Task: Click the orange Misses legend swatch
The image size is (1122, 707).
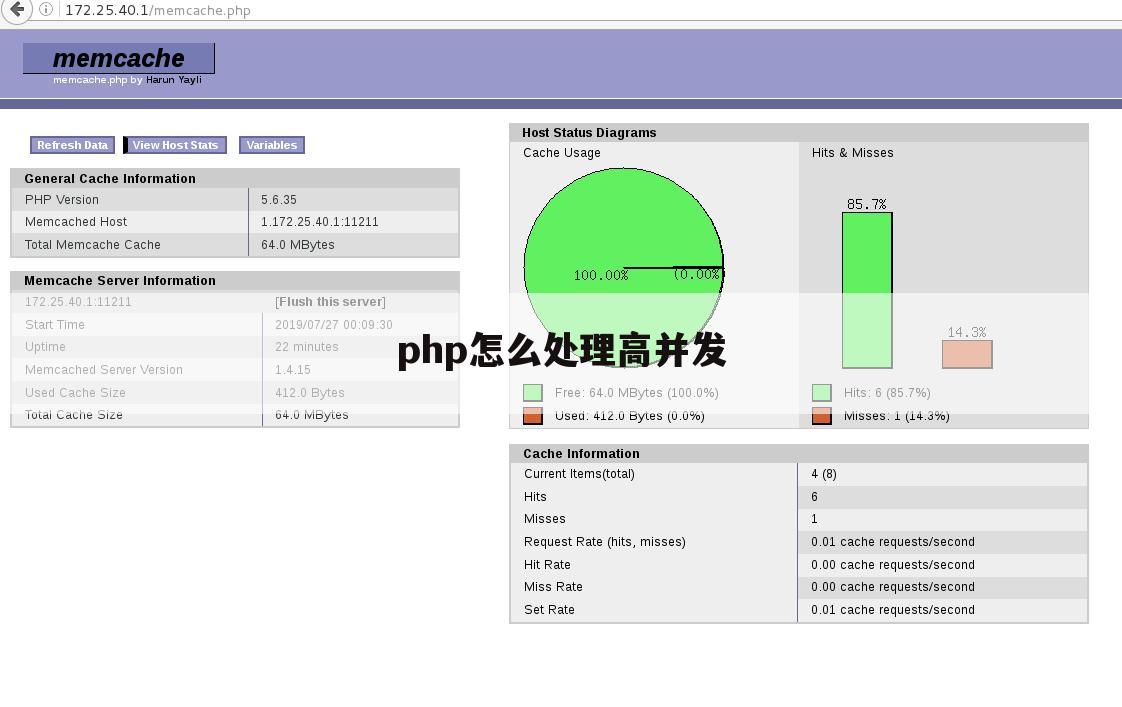Action: pos(821,416)
